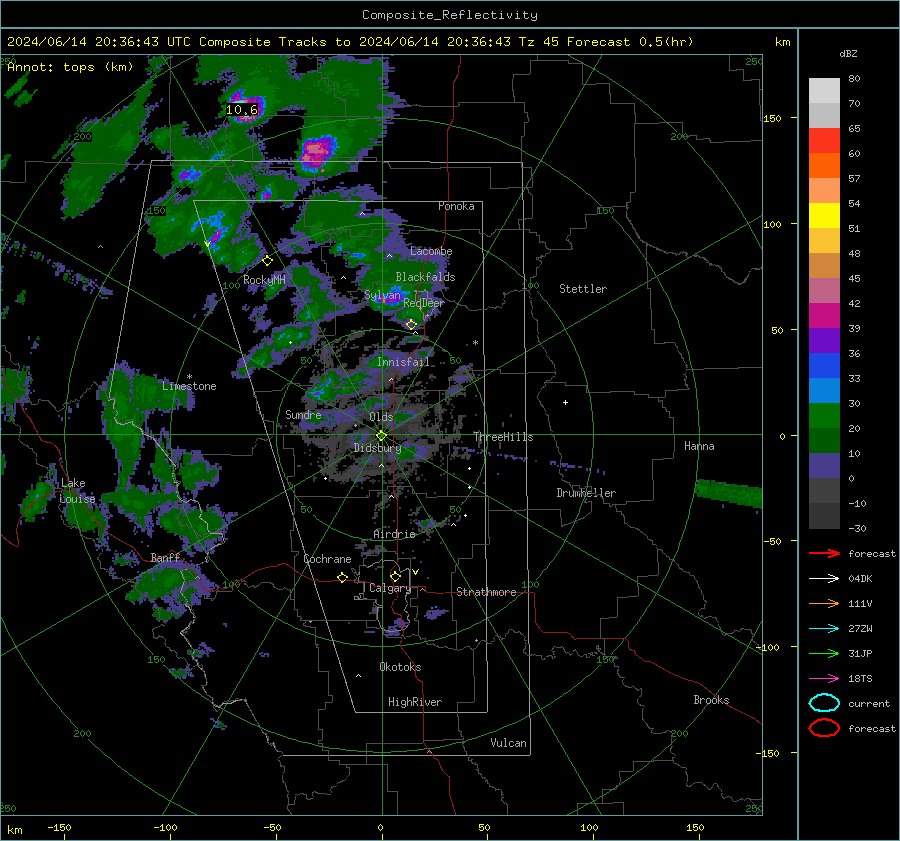900x841 pixels.
Task: Click the -150 value on the bottom axis
Action: pyautogui.click(x=59, y=827)
